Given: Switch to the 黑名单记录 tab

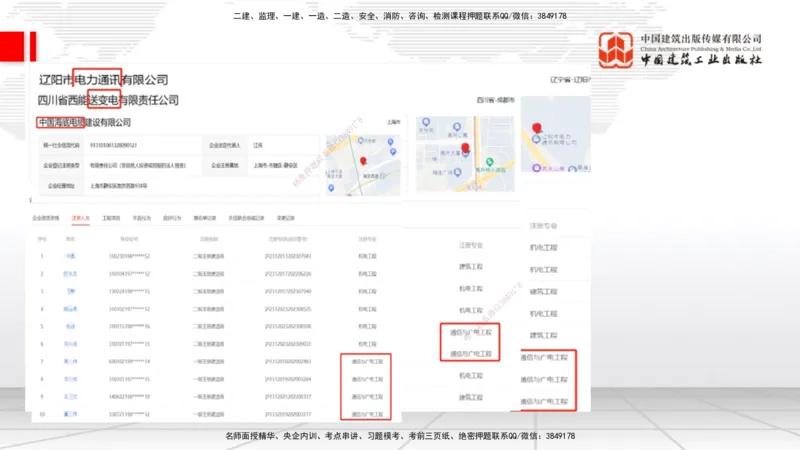Looking at the screenshot, I should (205, 218).
